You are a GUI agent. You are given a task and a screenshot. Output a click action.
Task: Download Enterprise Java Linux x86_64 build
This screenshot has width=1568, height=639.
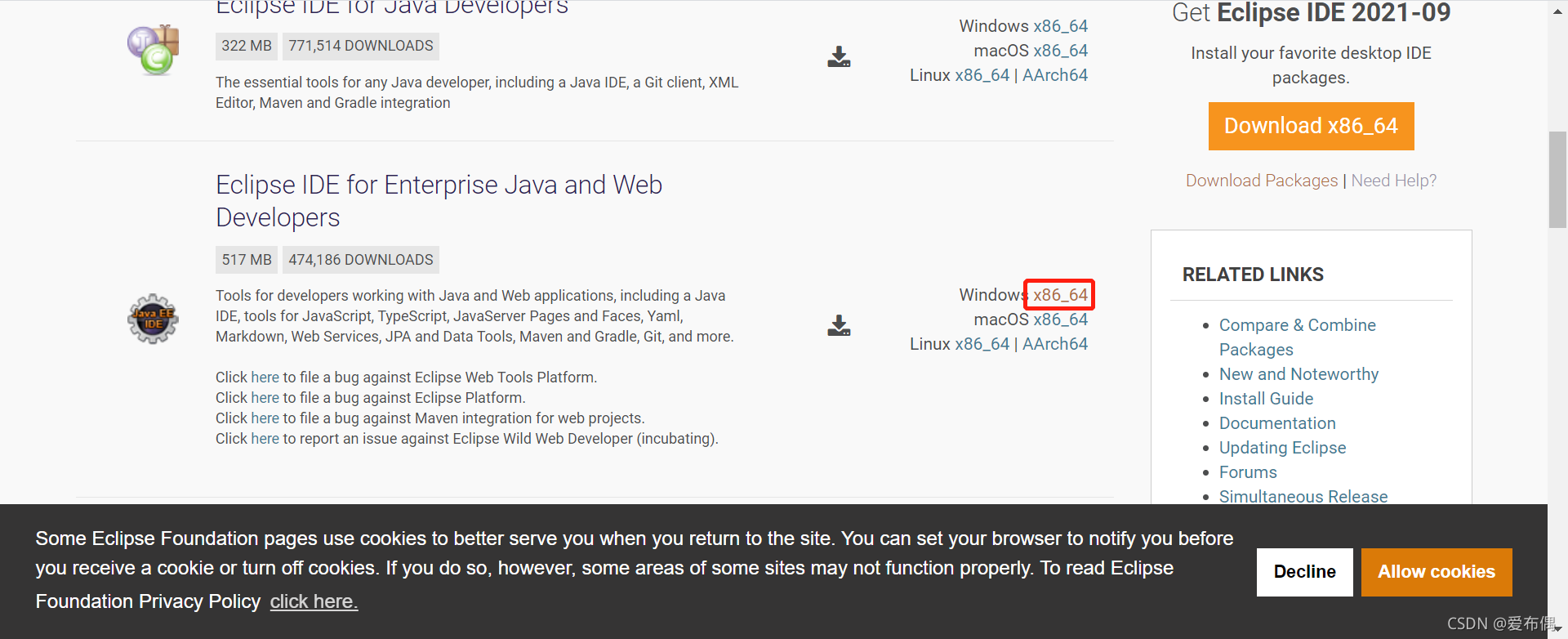point(982,344)
